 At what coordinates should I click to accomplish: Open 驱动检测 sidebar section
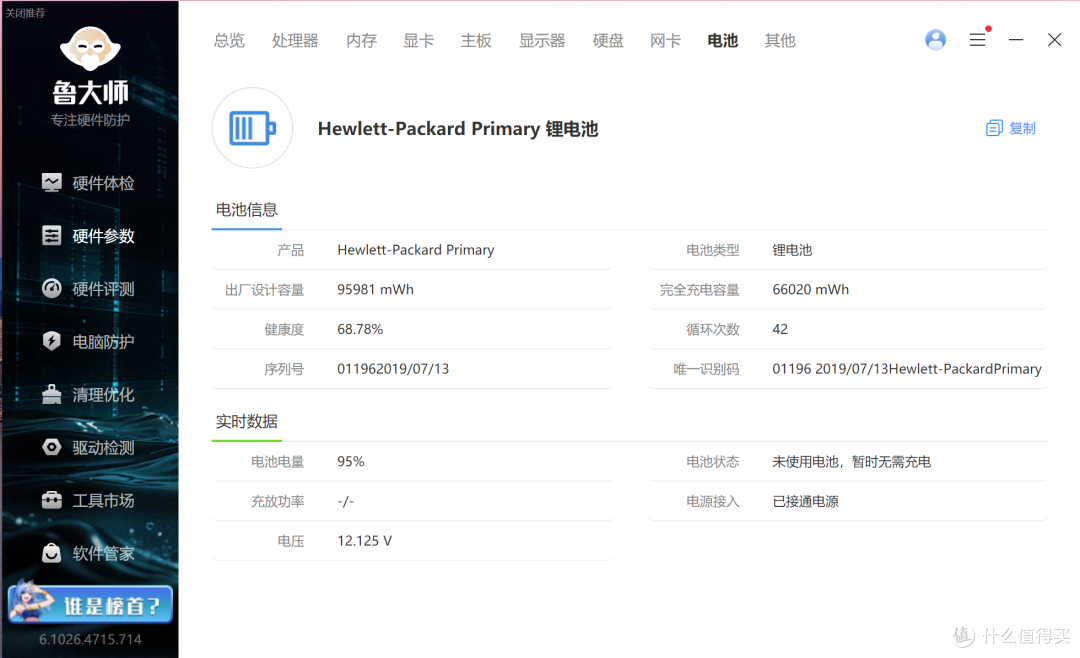pyautogui.click(x=88, y=448)
